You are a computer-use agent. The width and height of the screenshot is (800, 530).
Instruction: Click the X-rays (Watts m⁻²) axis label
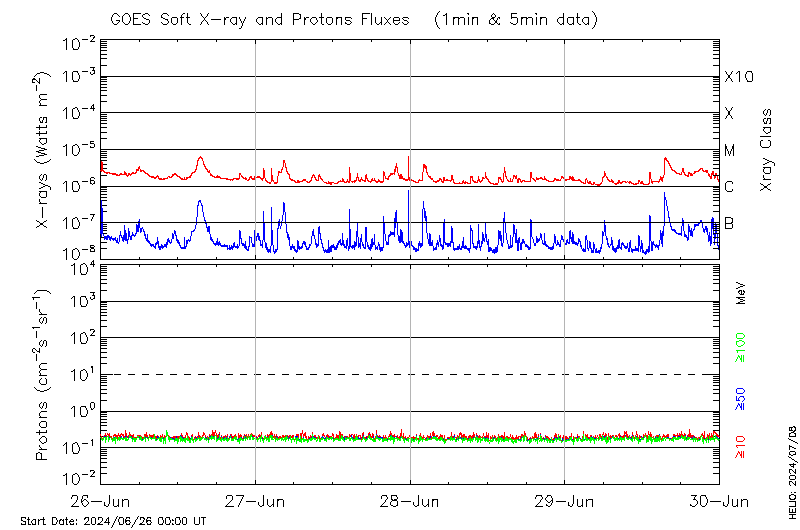[x=44, y=148]
